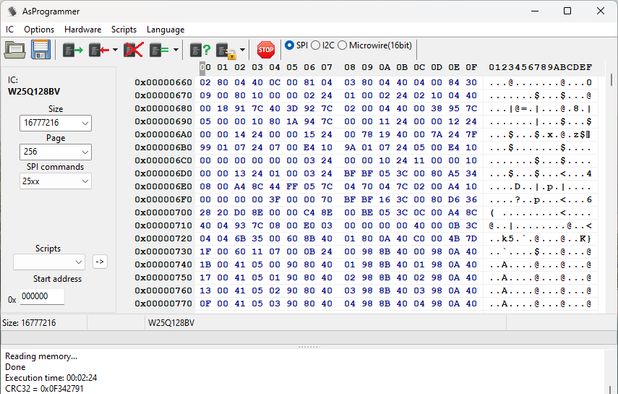Screen dimensions: 618x394
Task: Click the log line Done
Action: tap(15, 367)
